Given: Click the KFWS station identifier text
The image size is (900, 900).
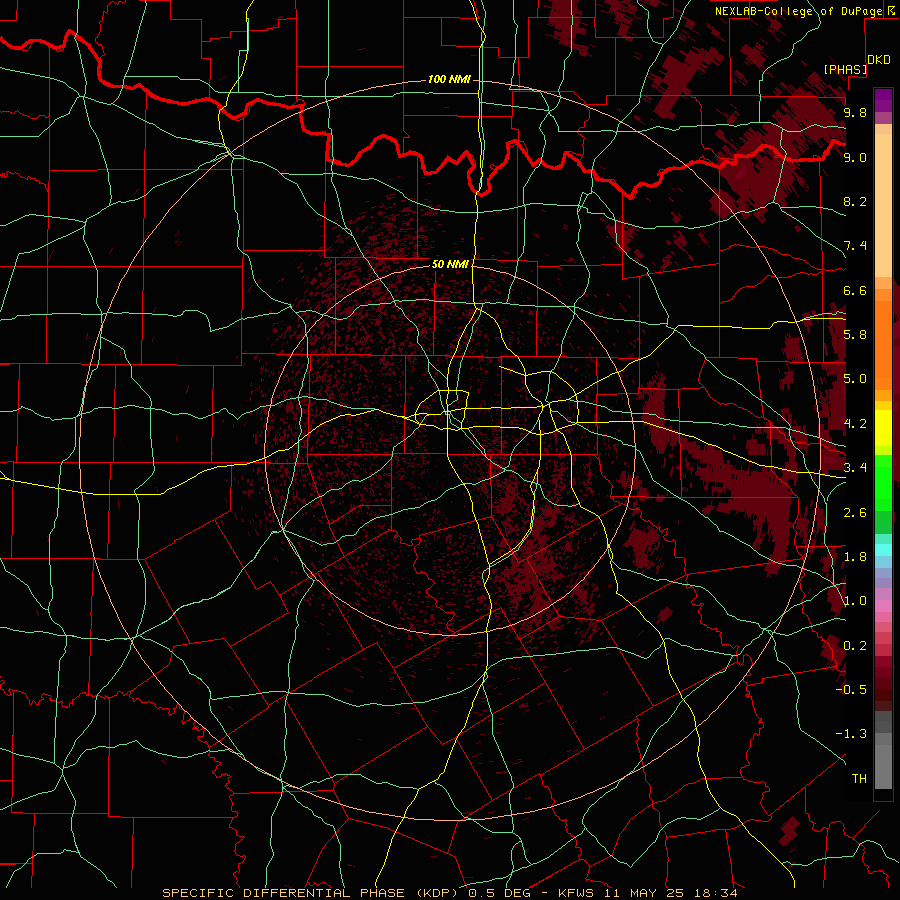Looking at the screenshot, I should pos(574,893).
